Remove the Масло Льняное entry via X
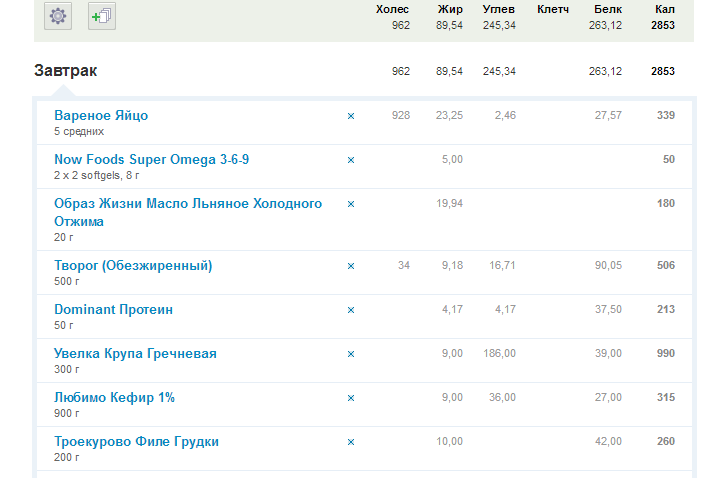 (351, 204)
